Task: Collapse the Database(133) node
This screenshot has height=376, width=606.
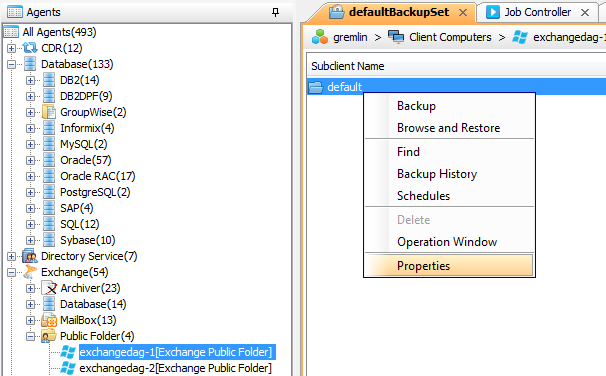Action: (11, 65)
